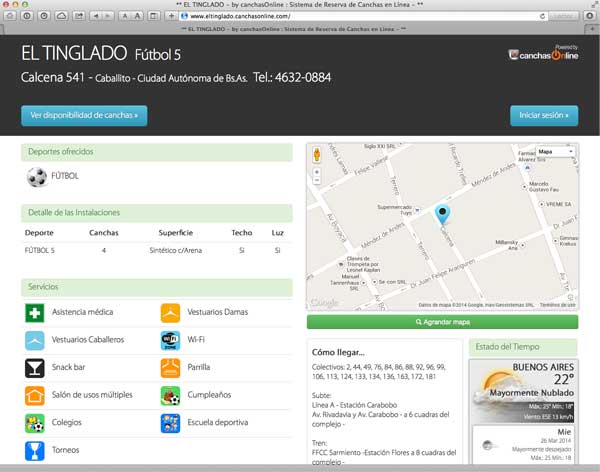Open a new tab with plus
Viewport: 600px width, 472px height.
(592, 29)
